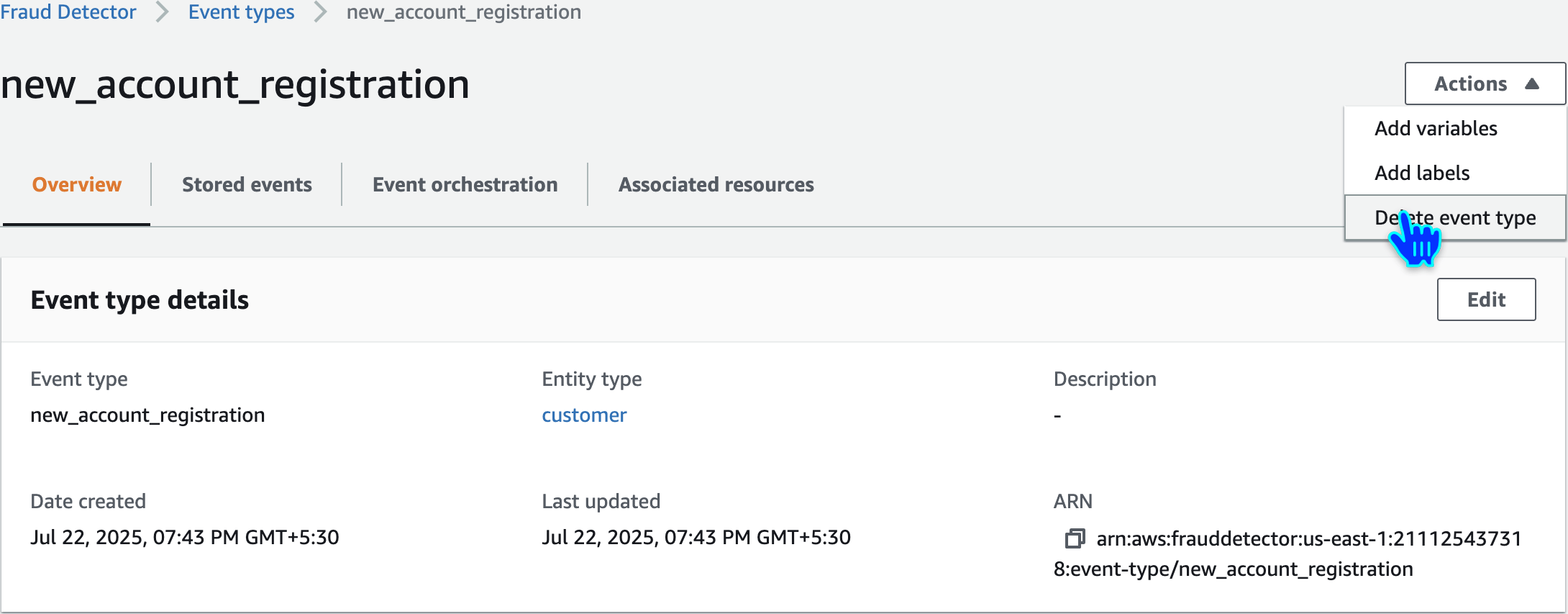Viewport: 1568px width, 614px height.
Task: Open the Stored events tab
Action: point(247,185)
